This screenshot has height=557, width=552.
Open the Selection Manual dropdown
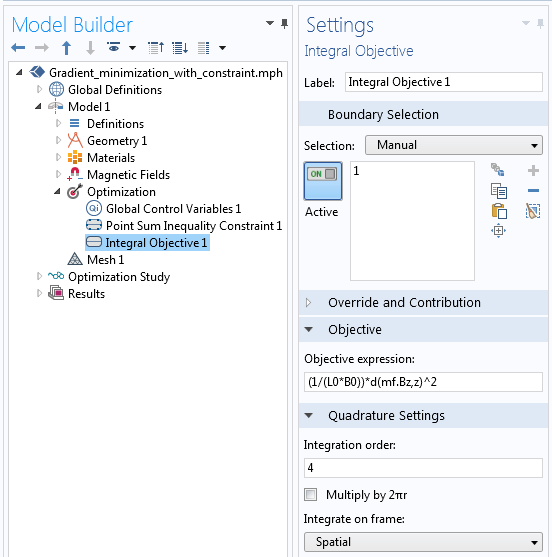(x=454, y=145)
